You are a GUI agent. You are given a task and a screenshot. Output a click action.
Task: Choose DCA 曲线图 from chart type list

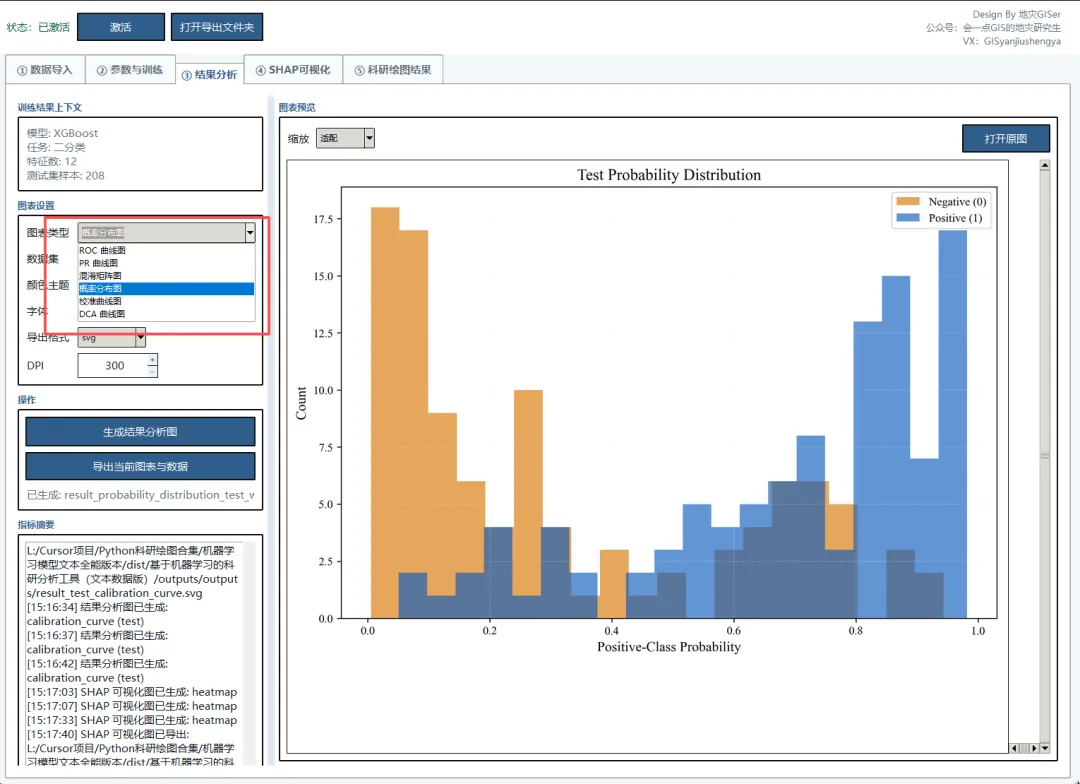(x=166, y=314)
